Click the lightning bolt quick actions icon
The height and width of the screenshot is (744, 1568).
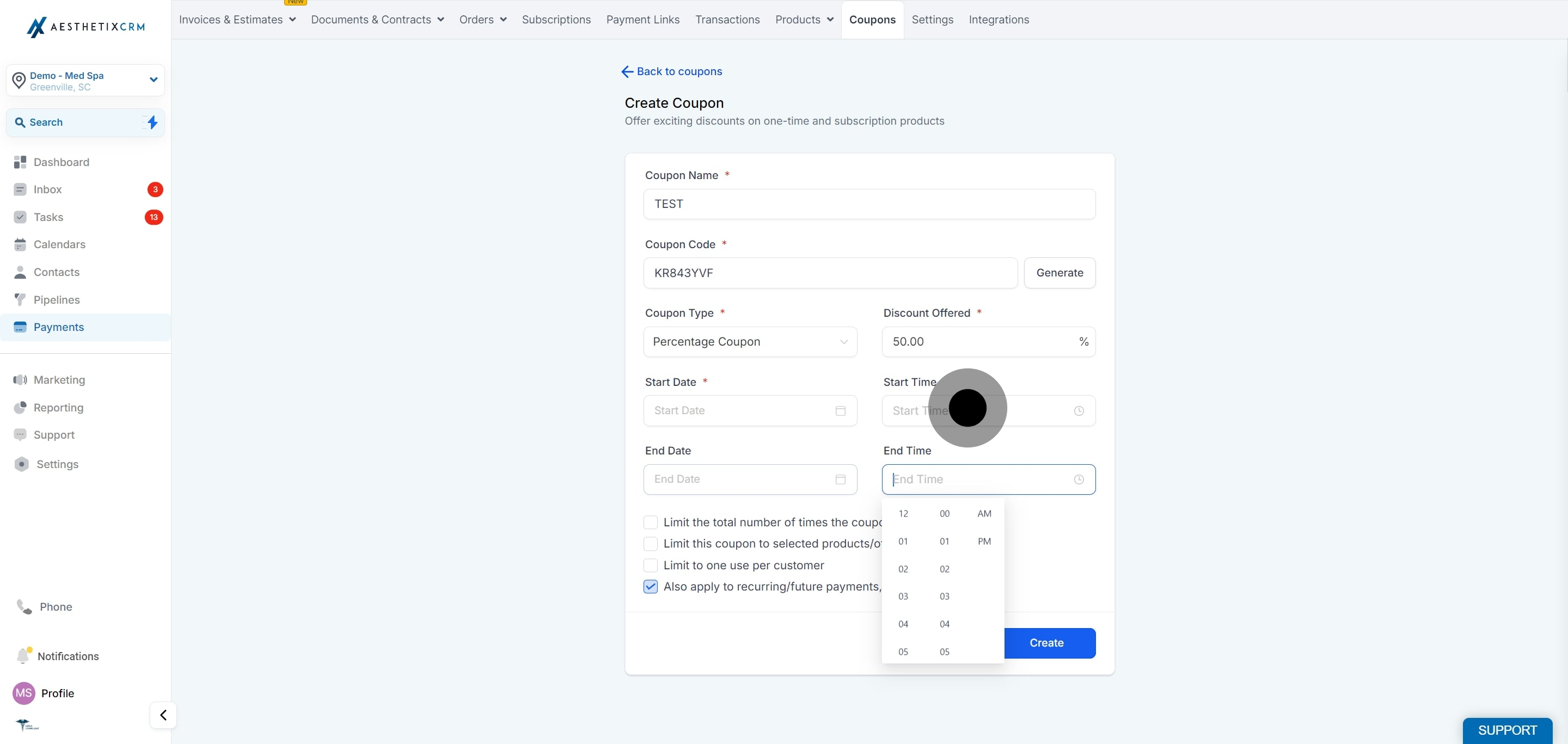152,122
